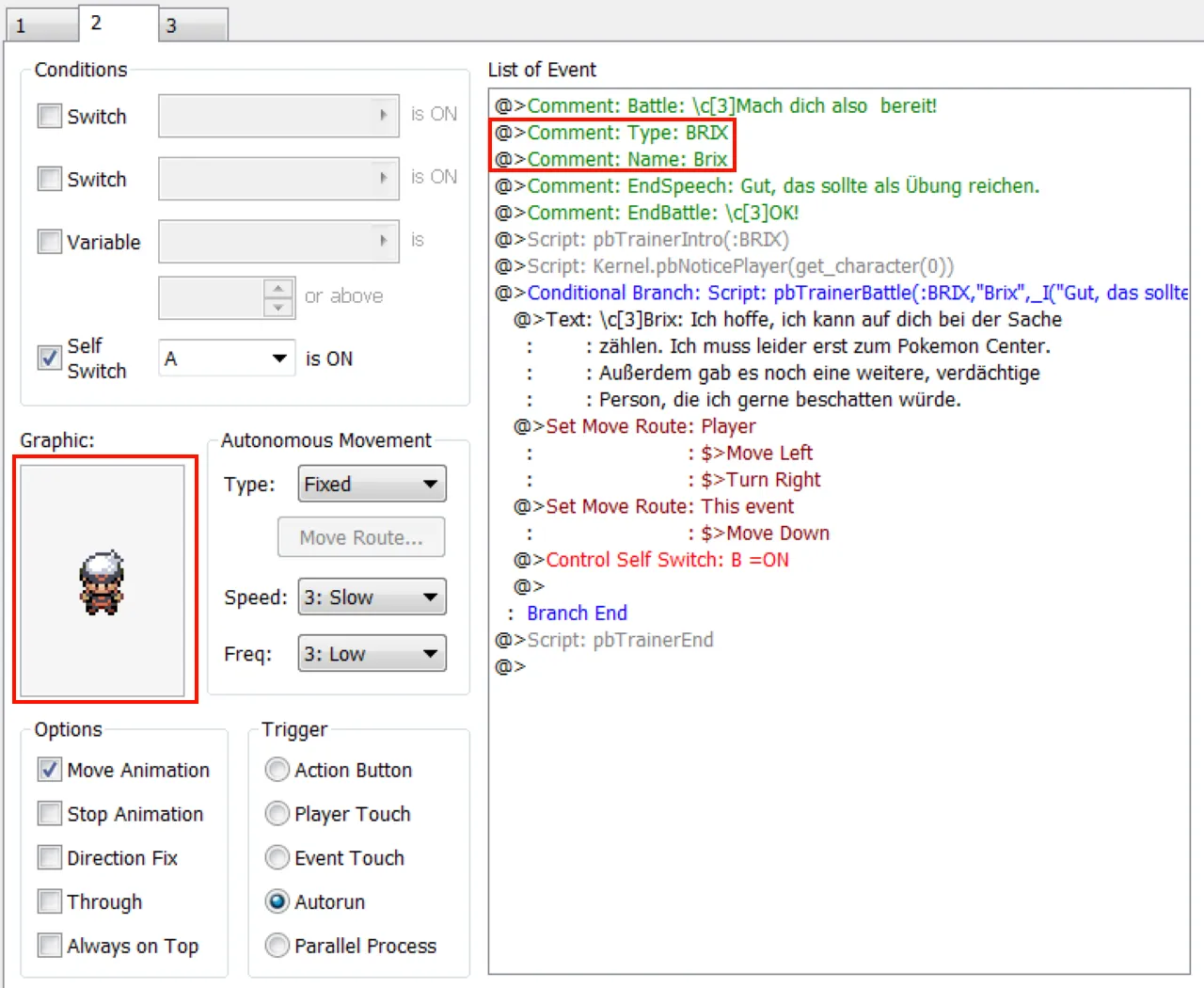Click the Variable selector field
The height and width of the screenshot is (988, 1204).
tap(278, 241)
